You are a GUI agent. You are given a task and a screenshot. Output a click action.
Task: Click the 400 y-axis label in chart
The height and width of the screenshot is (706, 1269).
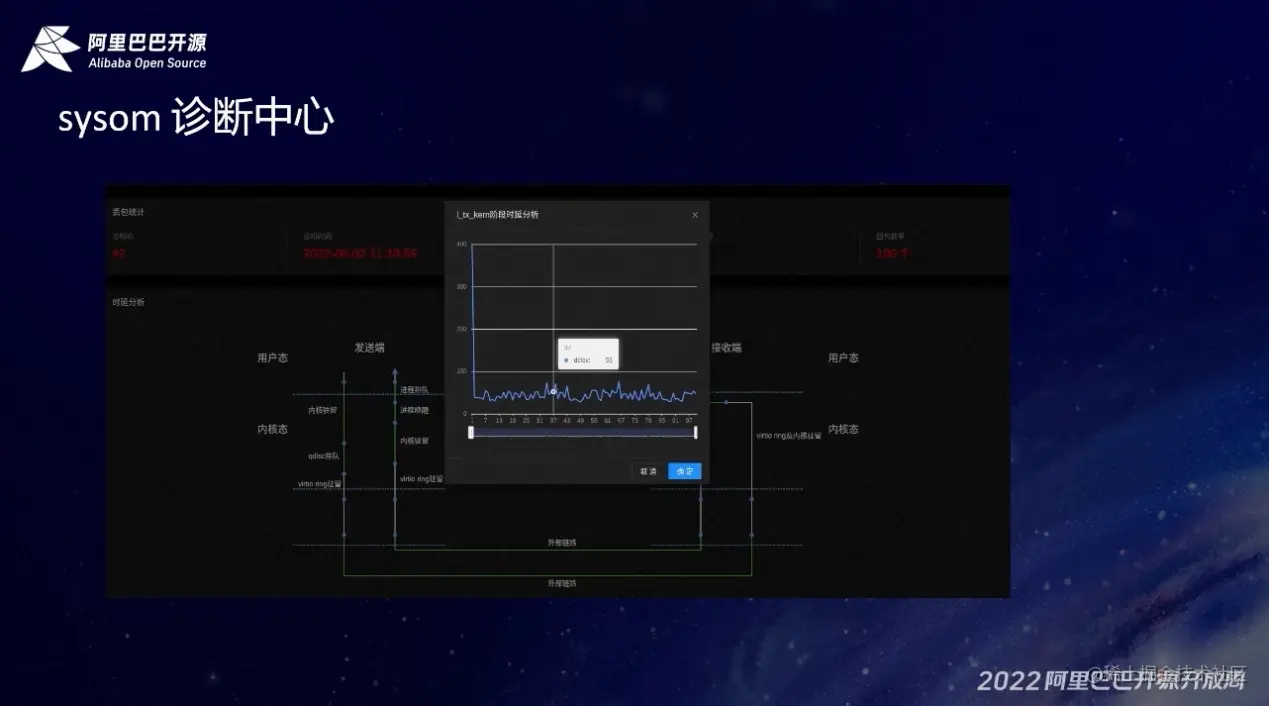[462, 244]
